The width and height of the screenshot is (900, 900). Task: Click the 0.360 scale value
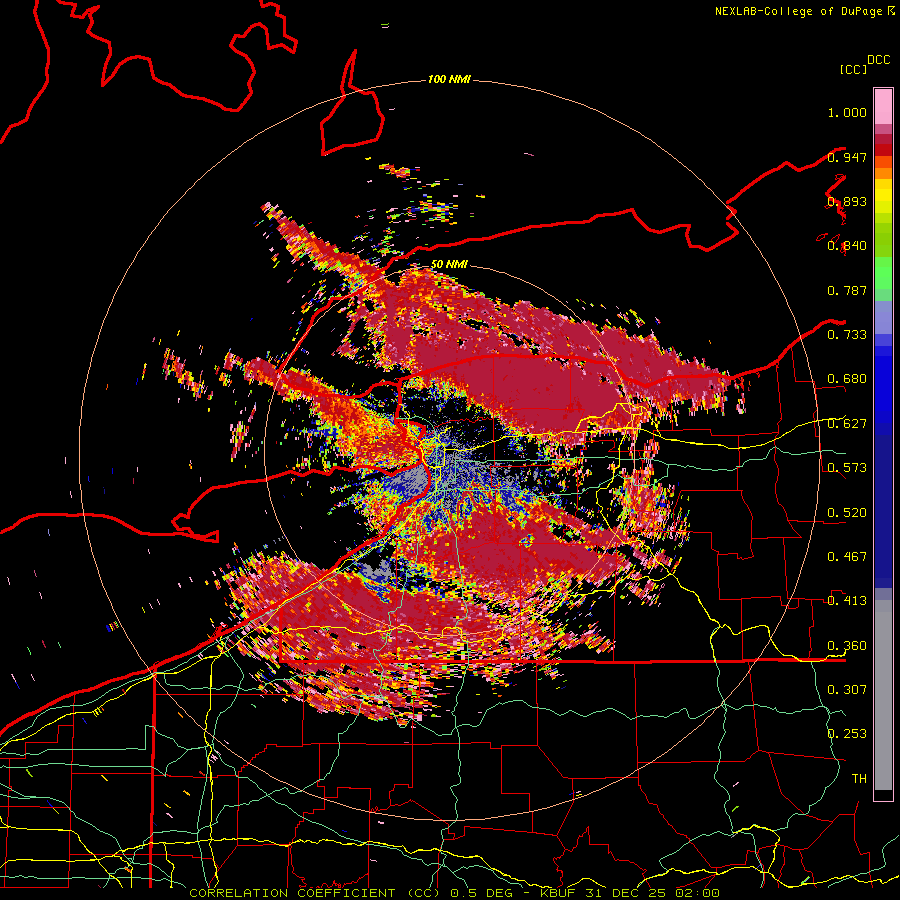point(847,646)
